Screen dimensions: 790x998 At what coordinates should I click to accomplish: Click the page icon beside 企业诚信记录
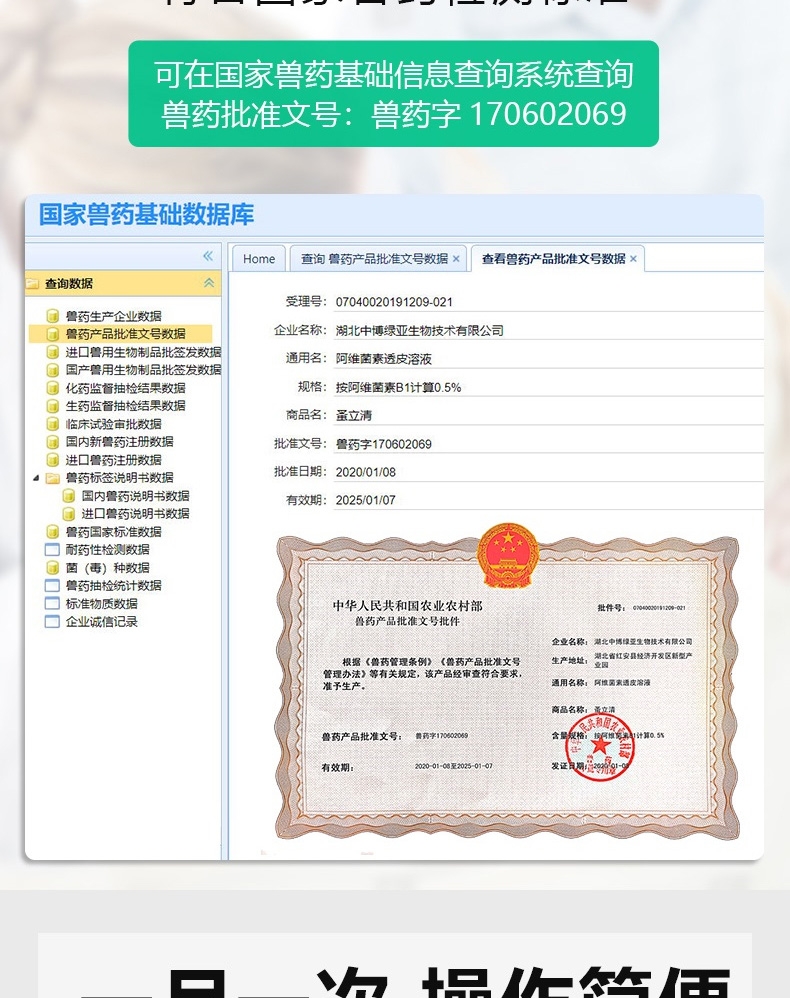(x=52, y=622)
